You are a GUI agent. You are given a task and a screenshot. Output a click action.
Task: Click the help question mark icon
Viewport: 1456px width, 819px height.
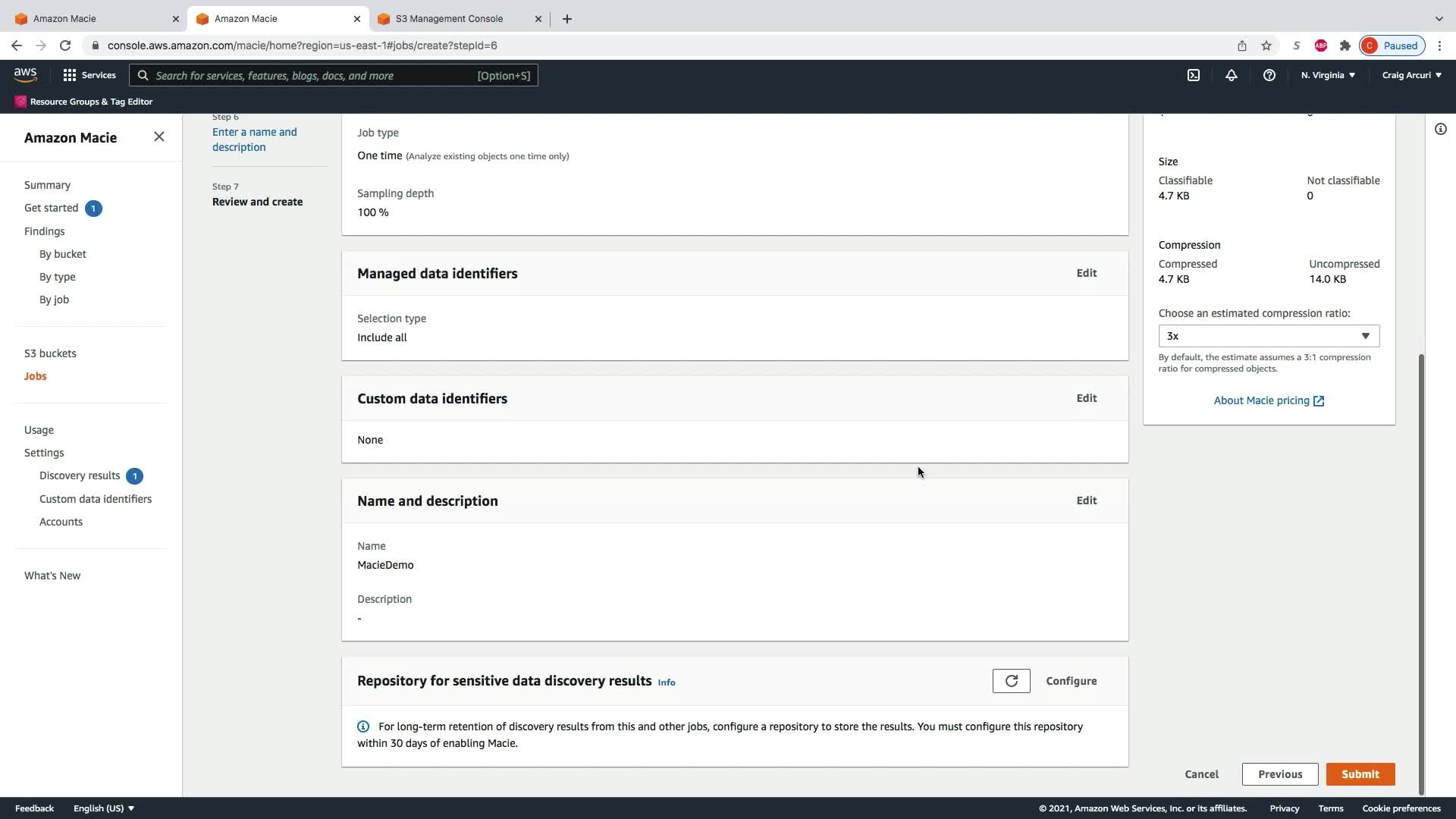1269,75
